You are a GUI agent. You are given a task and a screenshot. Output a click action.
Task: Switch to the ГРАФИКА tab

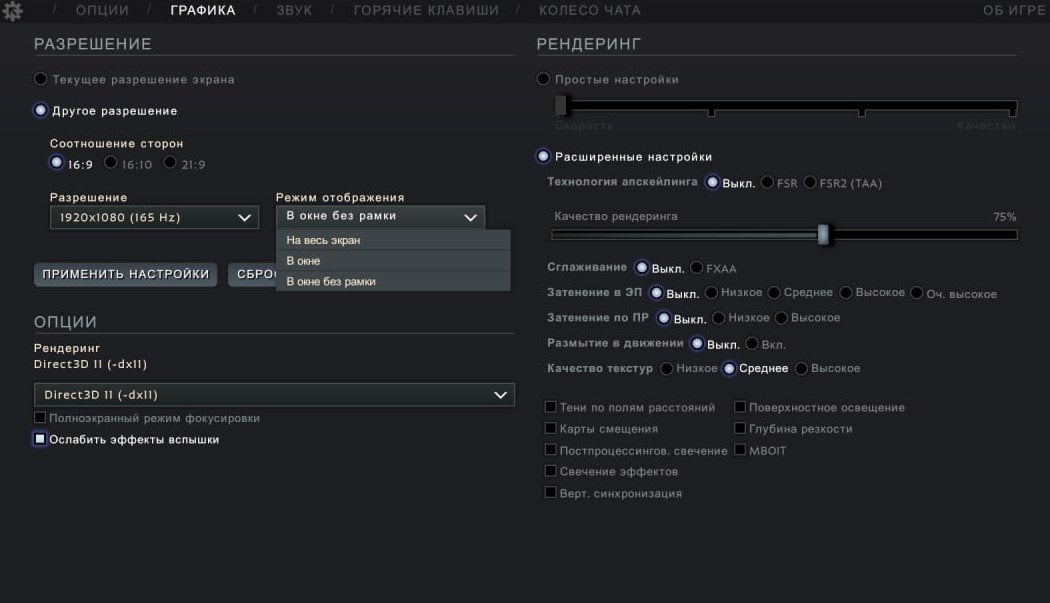tap(203, 10)
